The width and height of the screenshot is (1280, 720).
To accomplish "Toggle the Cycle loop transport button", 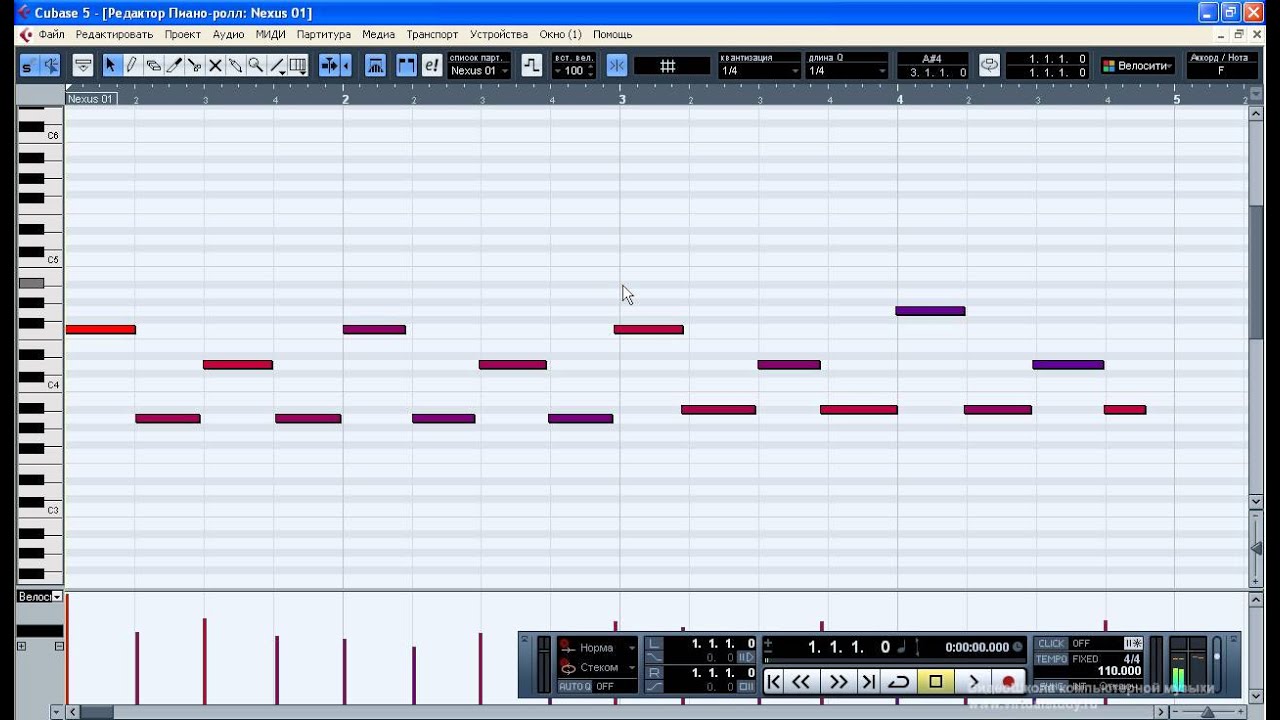I will [899, 682].
